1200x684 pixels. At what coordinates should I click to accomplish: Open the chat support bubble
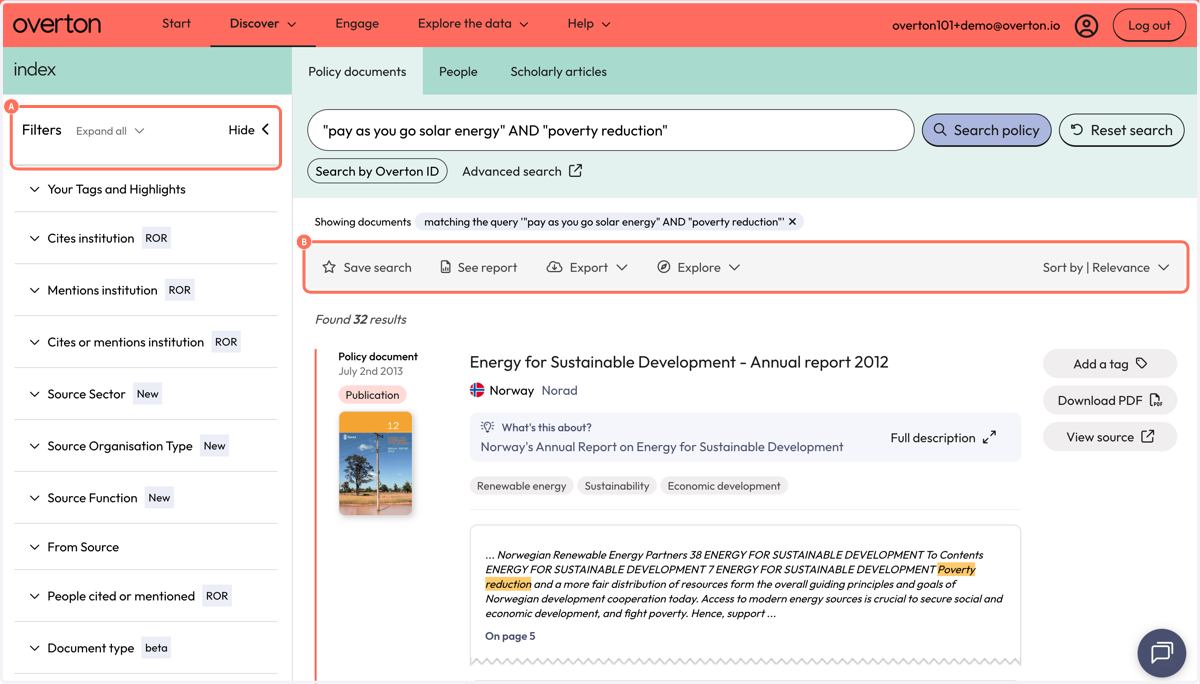1161,653
